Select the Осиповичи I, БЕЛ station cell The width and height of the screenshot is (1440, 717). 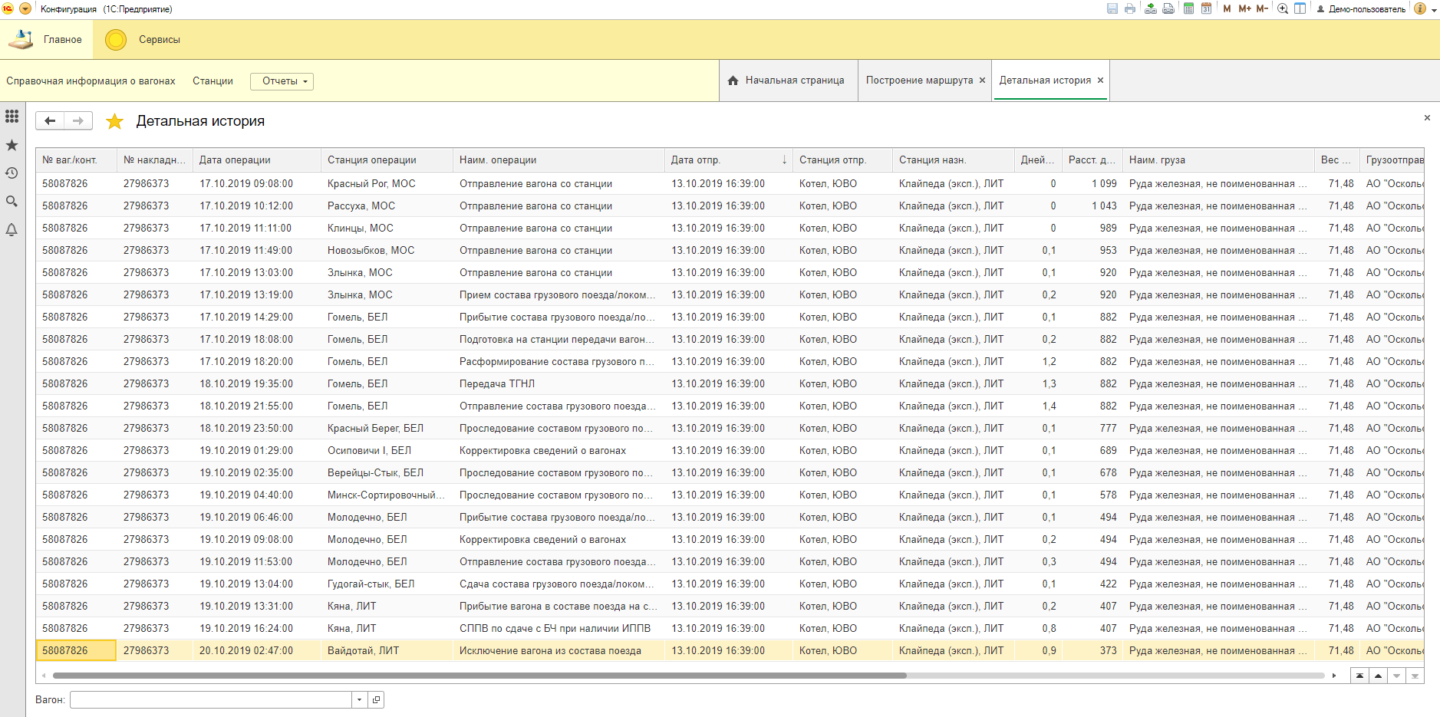[x=387, y=451]
